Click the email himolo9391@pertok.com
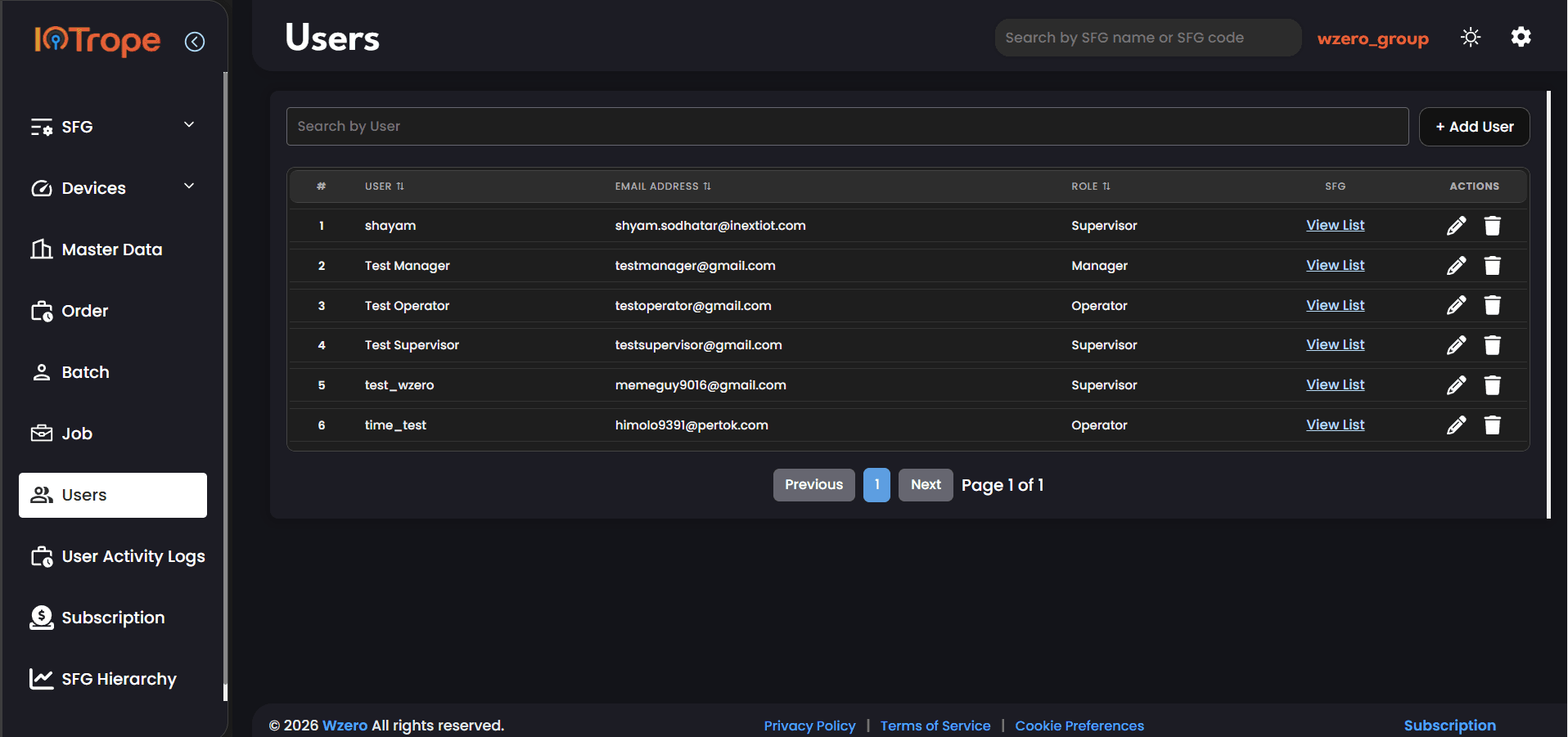1568x737 pixels. [692, 425]
